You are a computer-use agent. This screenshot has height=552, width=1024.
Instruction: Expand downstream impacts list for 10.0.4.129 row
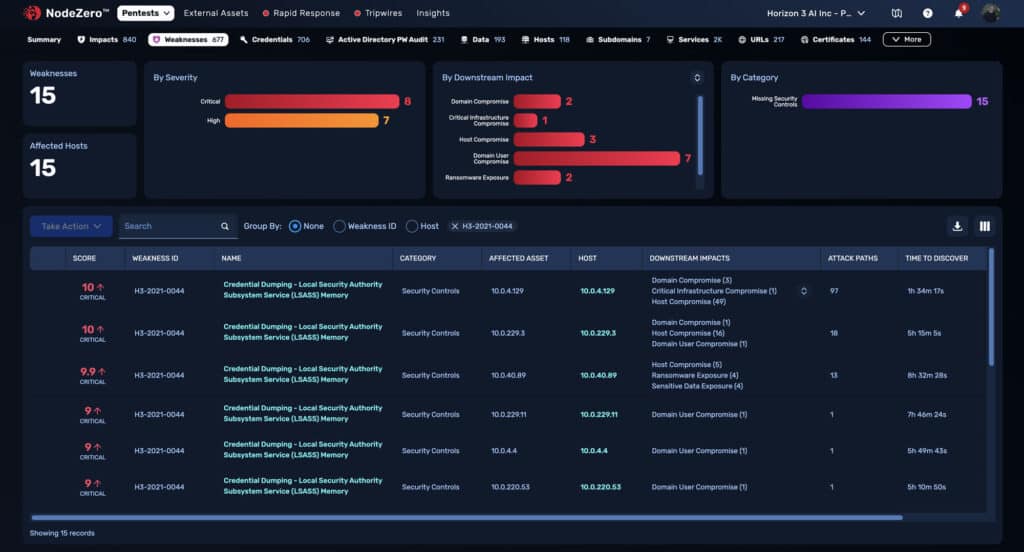(x=804, y=291)
